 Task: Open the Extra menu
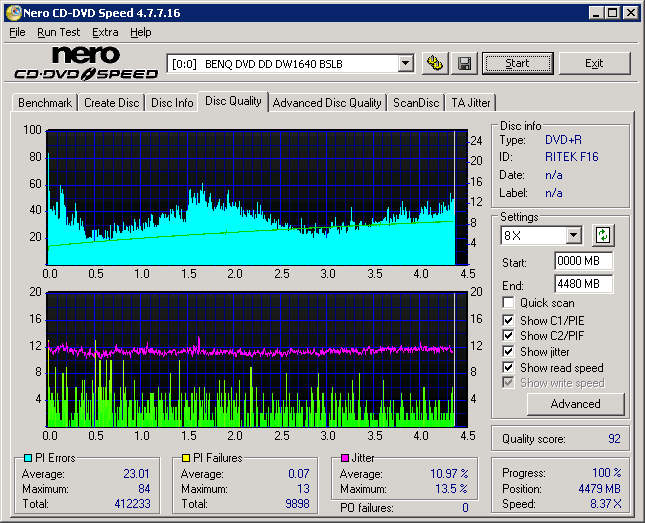pyautogui.click(x=105, y=32)
